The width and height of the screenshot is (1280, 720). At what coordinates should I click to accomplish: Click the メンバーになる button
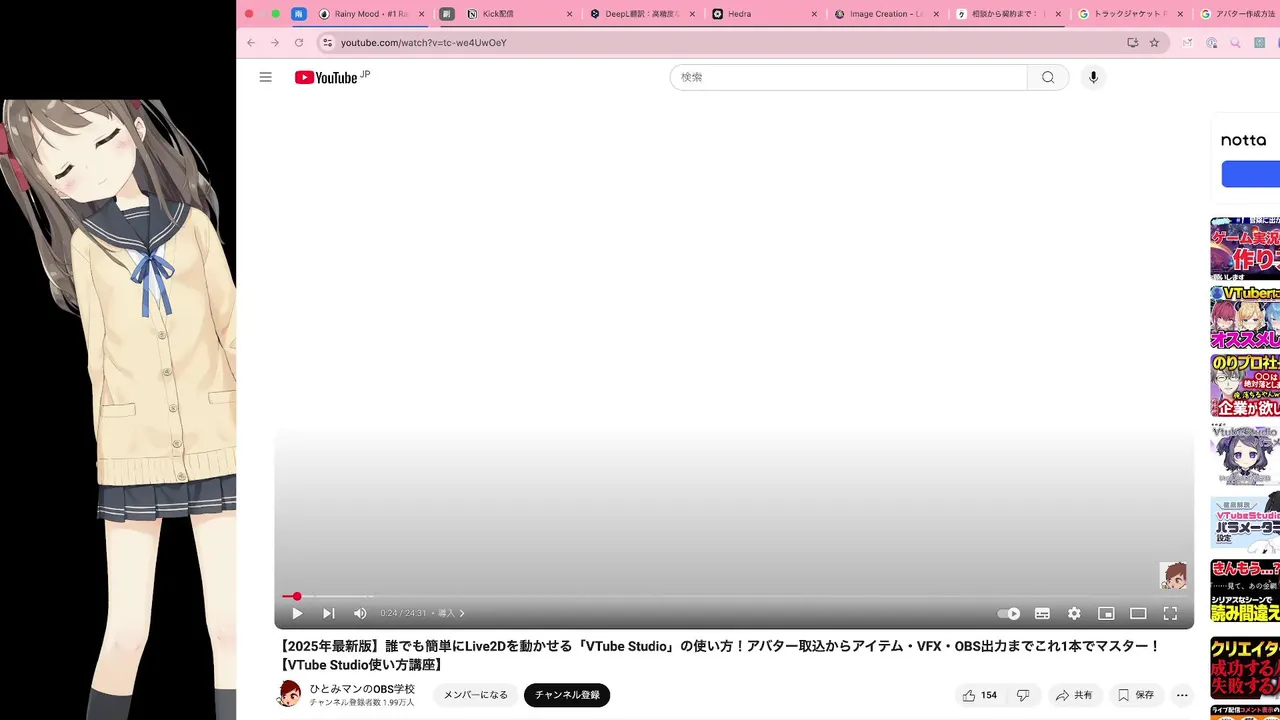click(x=476, y=695)
